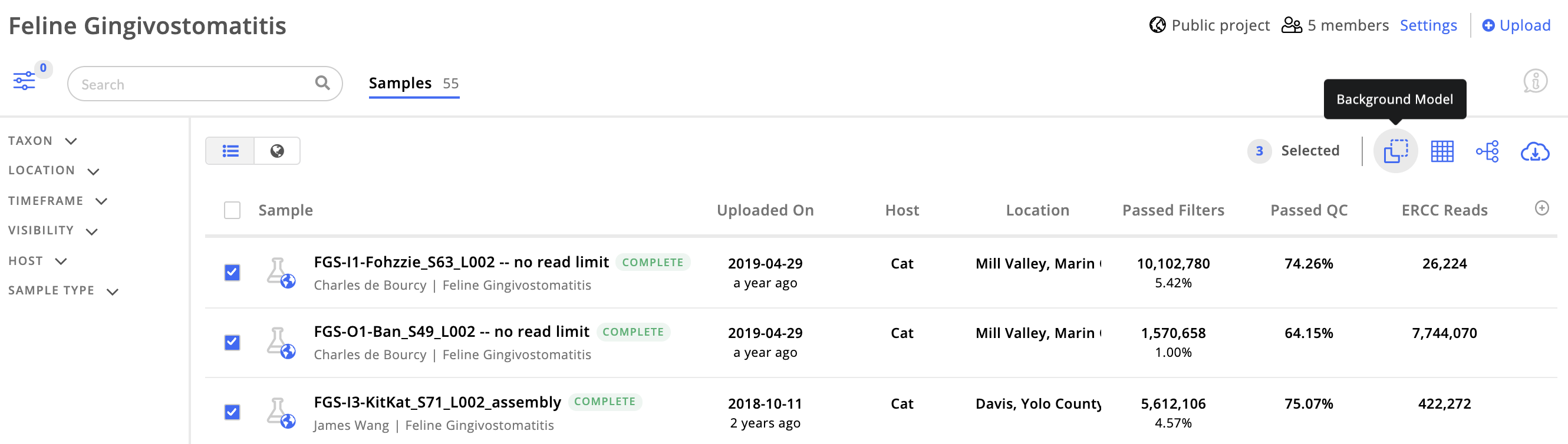Click the Upload button
1568x444 pixels.
(1516, 25)
